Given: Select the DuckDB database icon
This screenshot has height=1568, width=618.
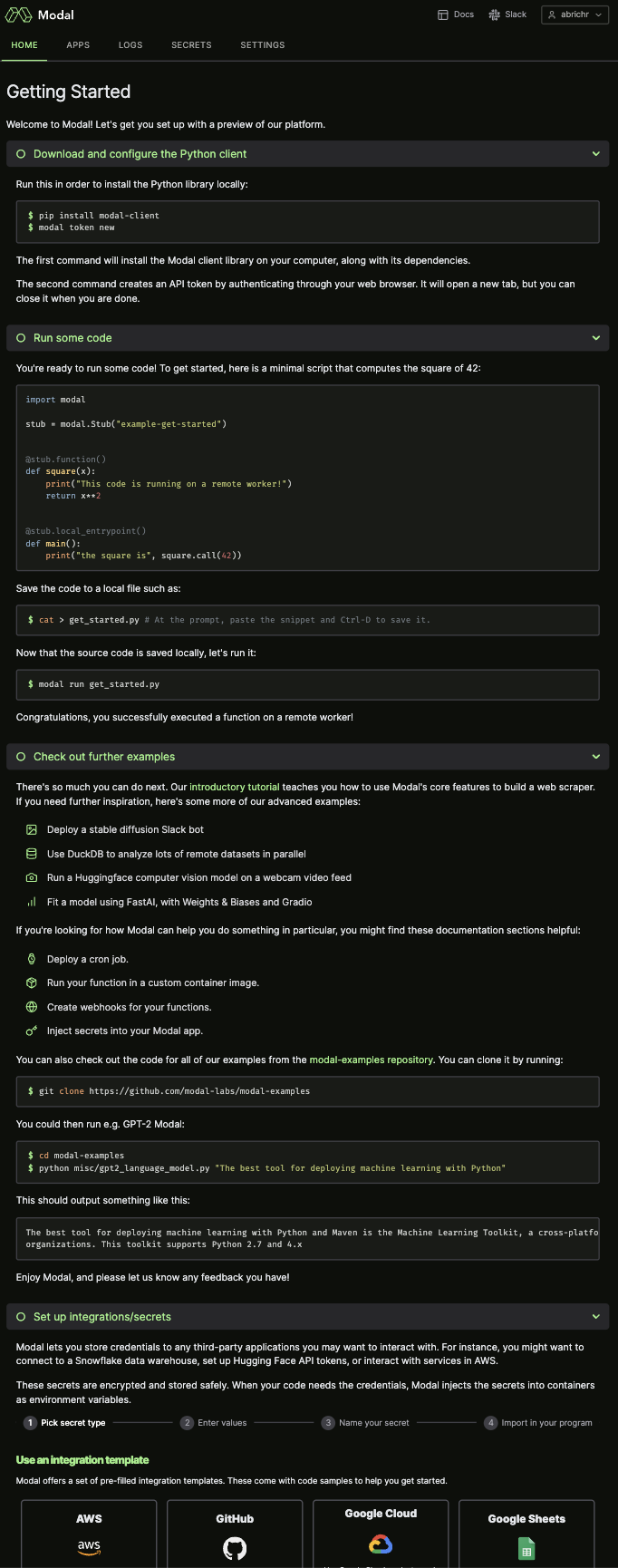Looking at the screenshot, I should point(32,853).
